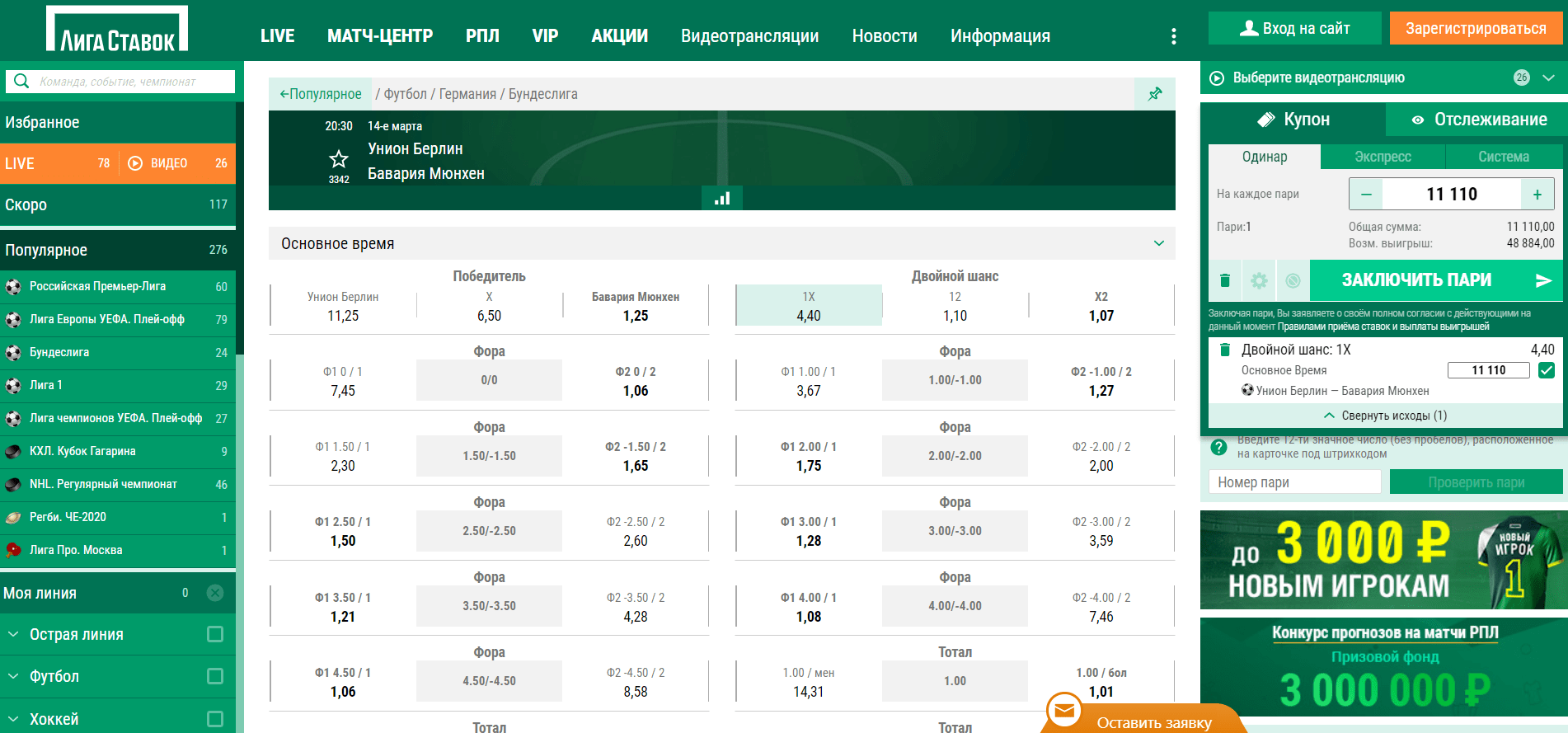Viewport: 1568px width, 733px height.
Task: Open match statistics bar chart icon
Action: click(x=722, y=198)
